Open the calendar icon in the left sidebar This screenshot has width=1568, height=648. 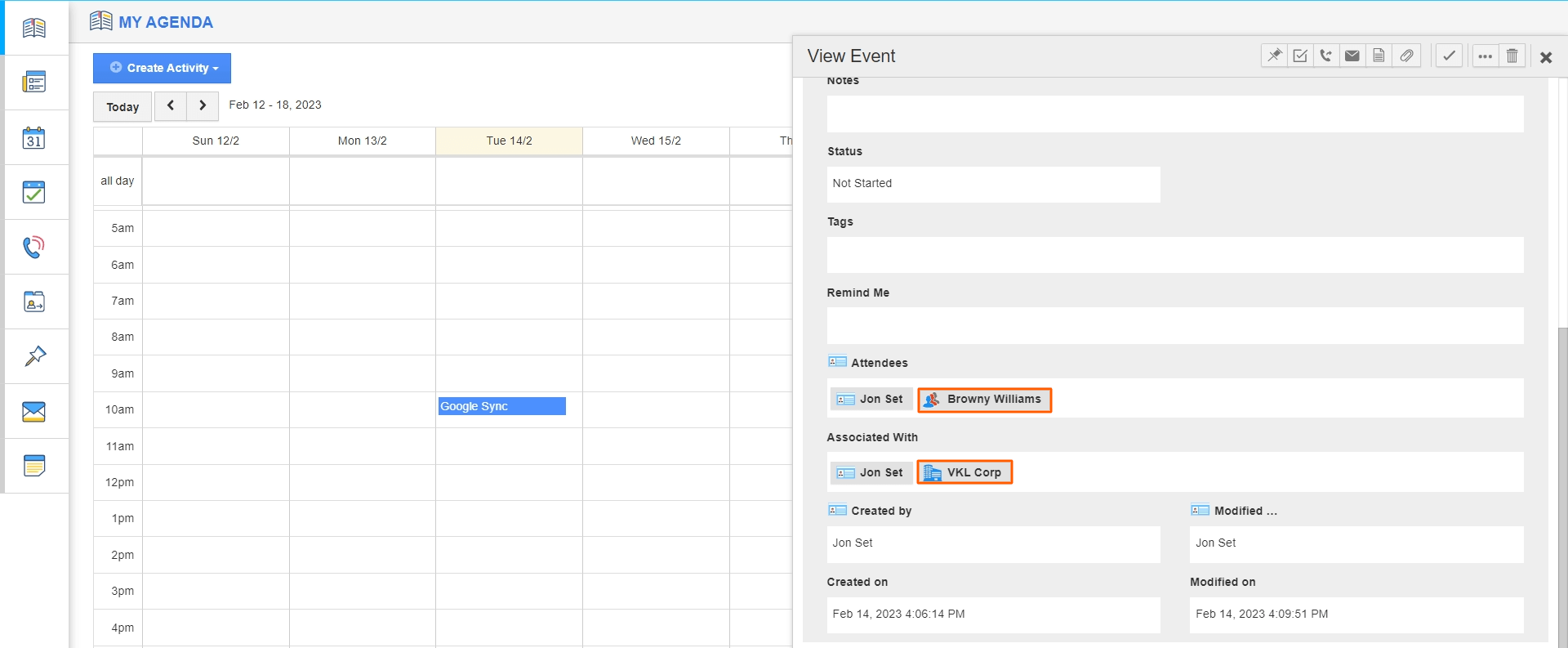click(33, 138)
